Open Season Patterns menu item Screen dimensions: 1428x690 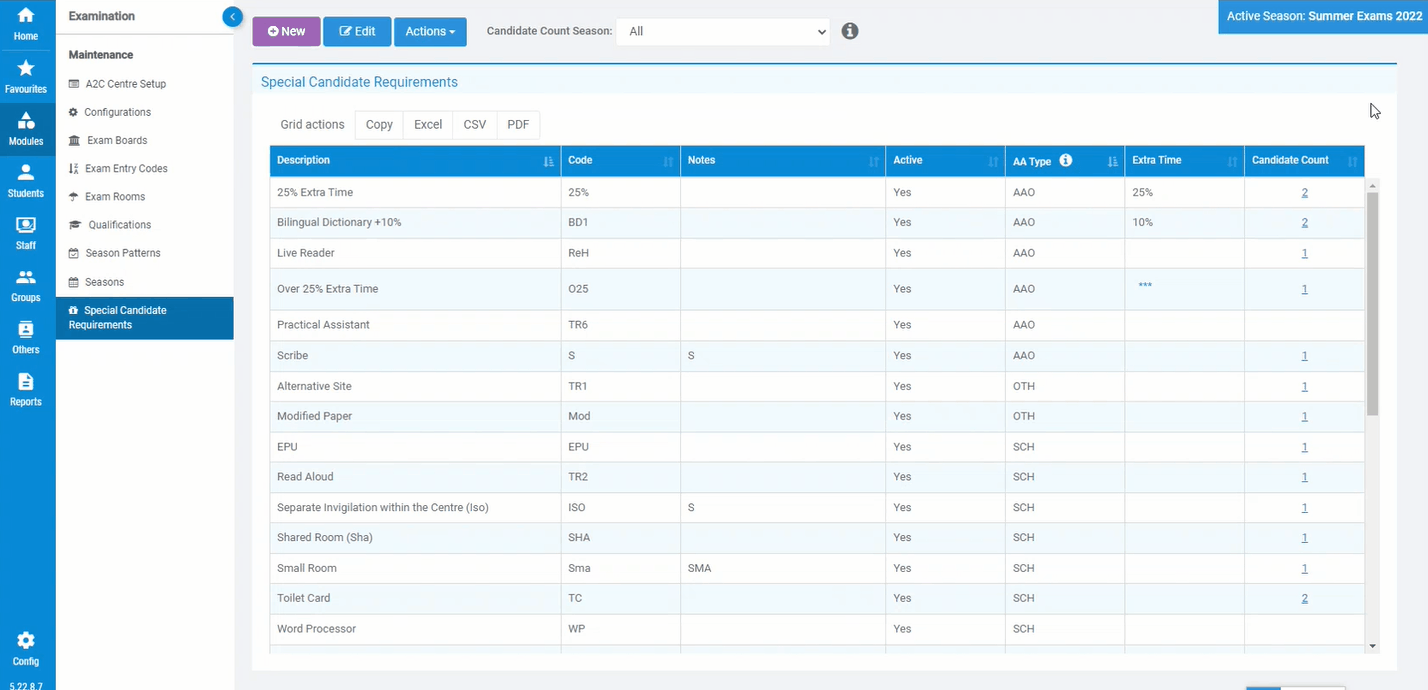point(122,253)
